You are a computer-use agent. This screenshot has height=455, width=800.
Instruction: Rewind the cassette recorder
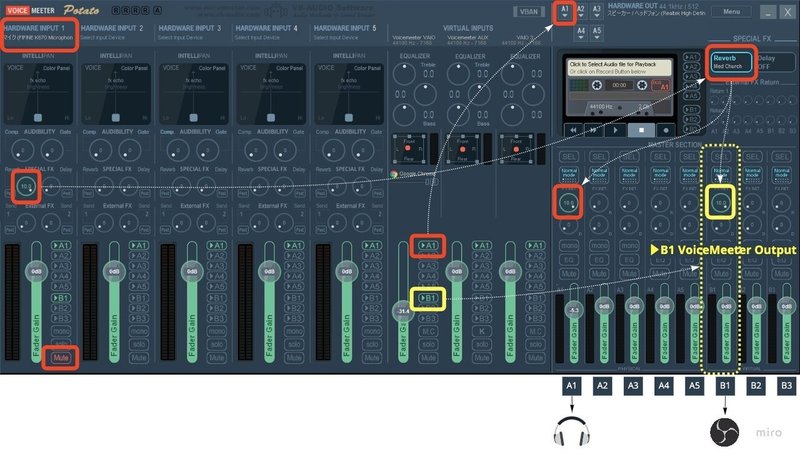point(573,130)
